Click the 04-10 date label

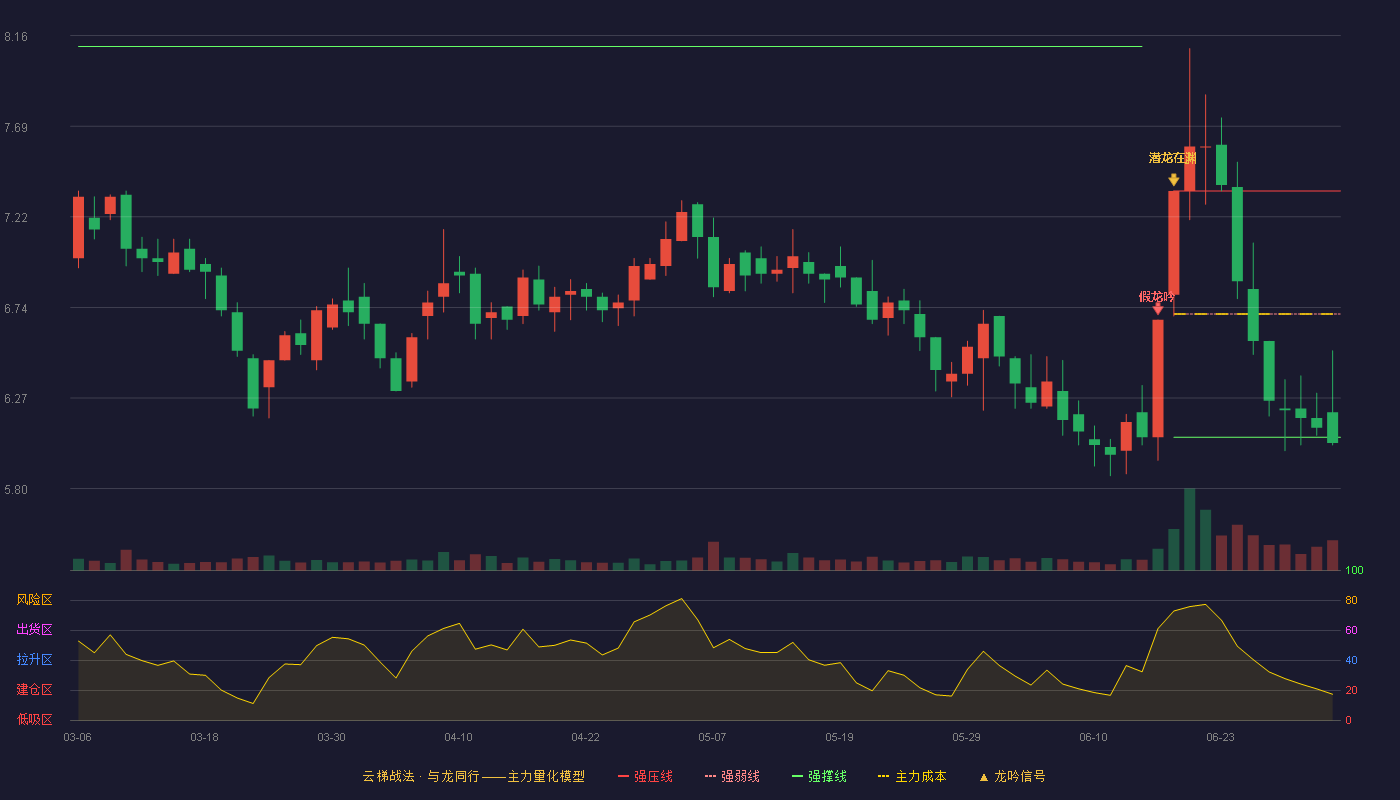coord(458,737)
